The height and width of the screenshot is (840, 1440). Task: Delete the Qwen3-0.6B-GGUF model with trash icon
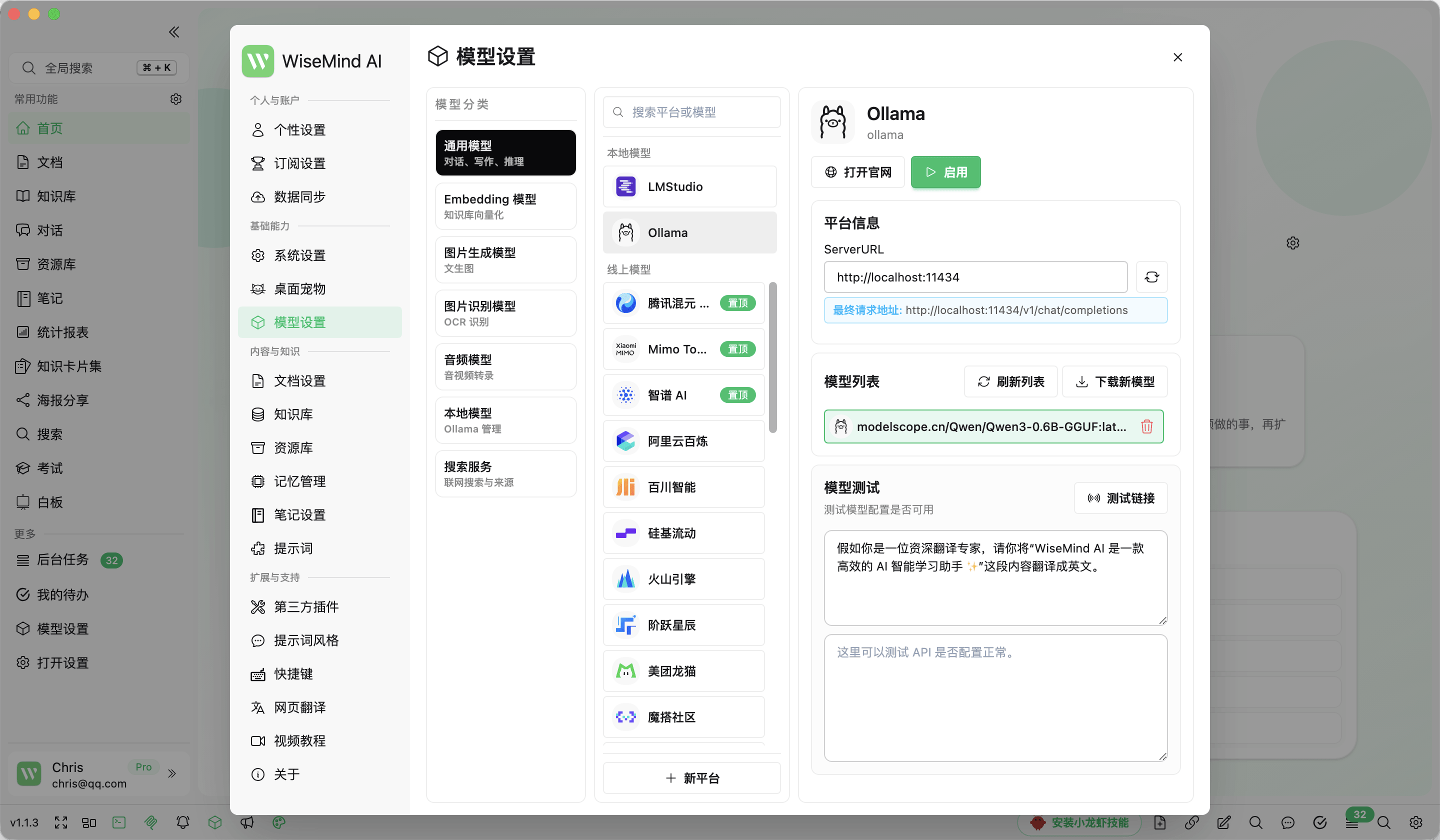pyautogui.click(x=1146, y=426)
